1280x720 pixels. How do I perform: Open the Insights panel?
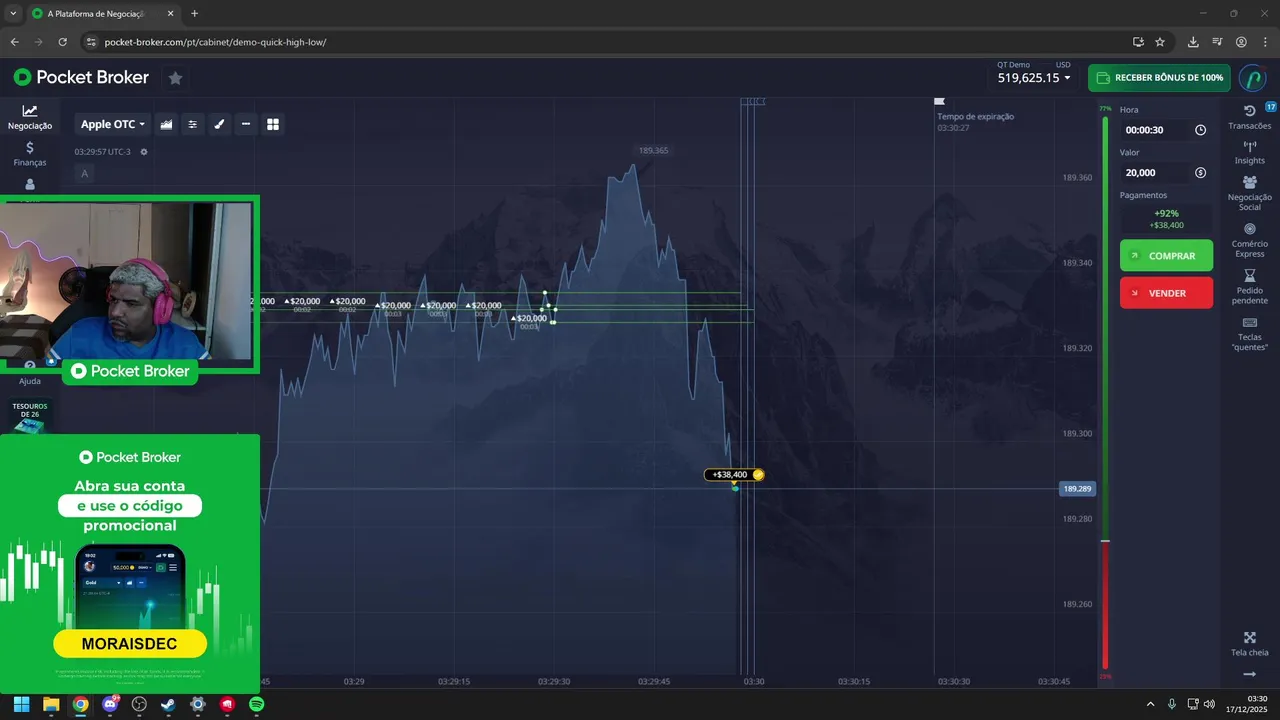(1250, 153)
